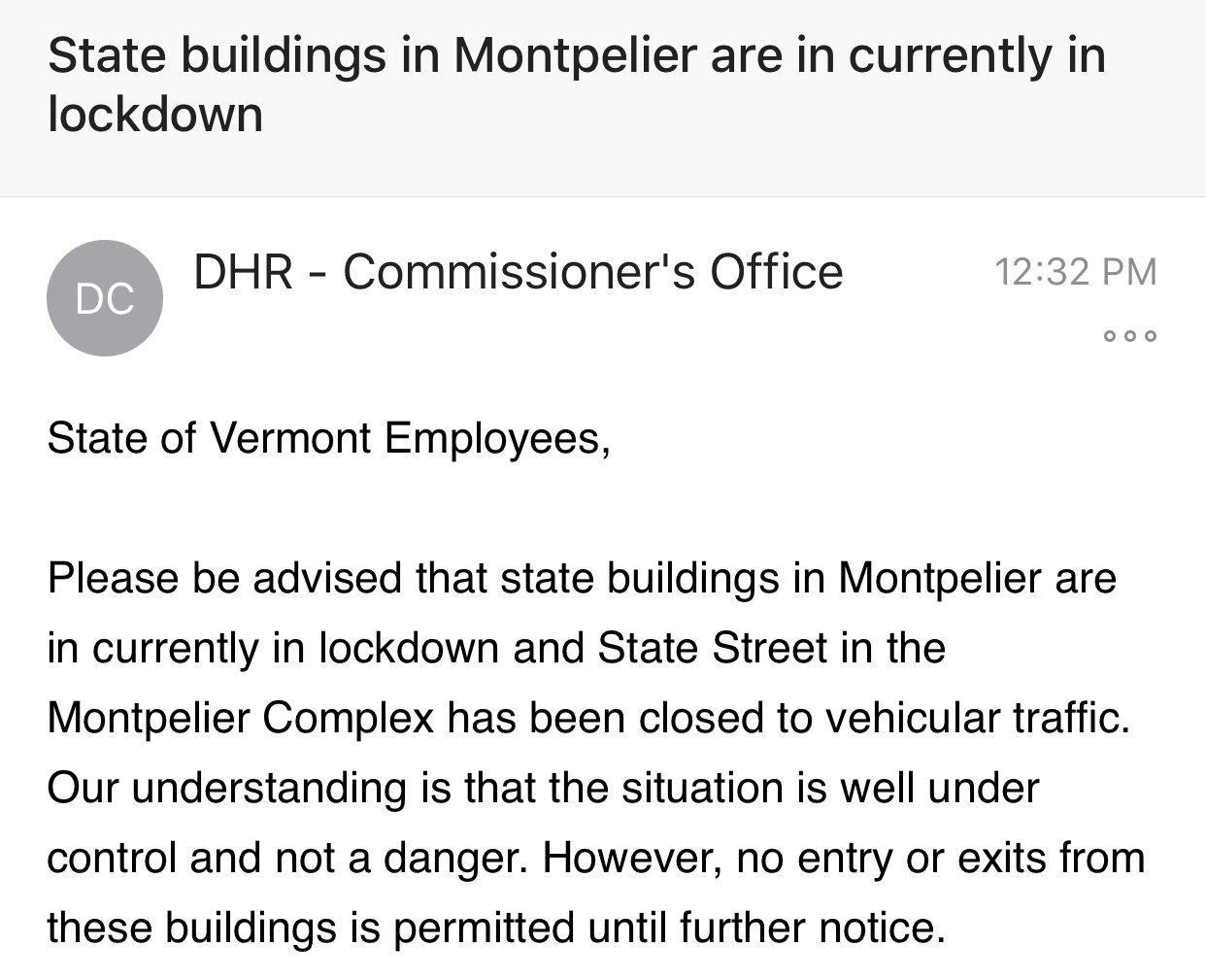Tap the phrase until further notice

(763, 929)
